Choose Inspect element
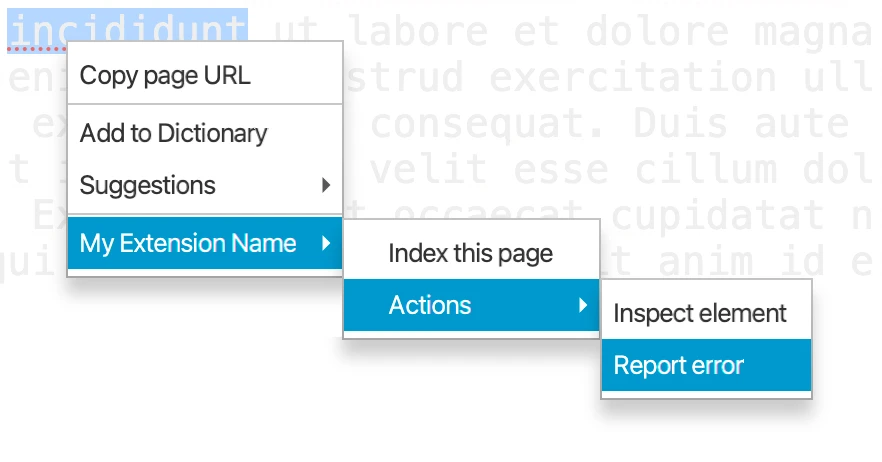882x462 pixels. click(700, 313)
